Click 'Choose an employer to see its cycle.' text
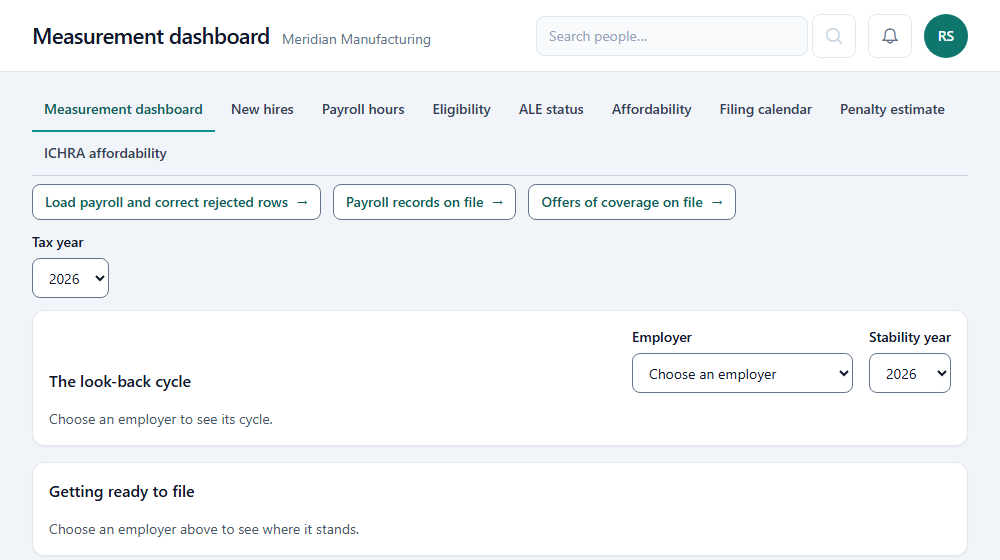Screen dimensions: 1000x560 [161, 420]
